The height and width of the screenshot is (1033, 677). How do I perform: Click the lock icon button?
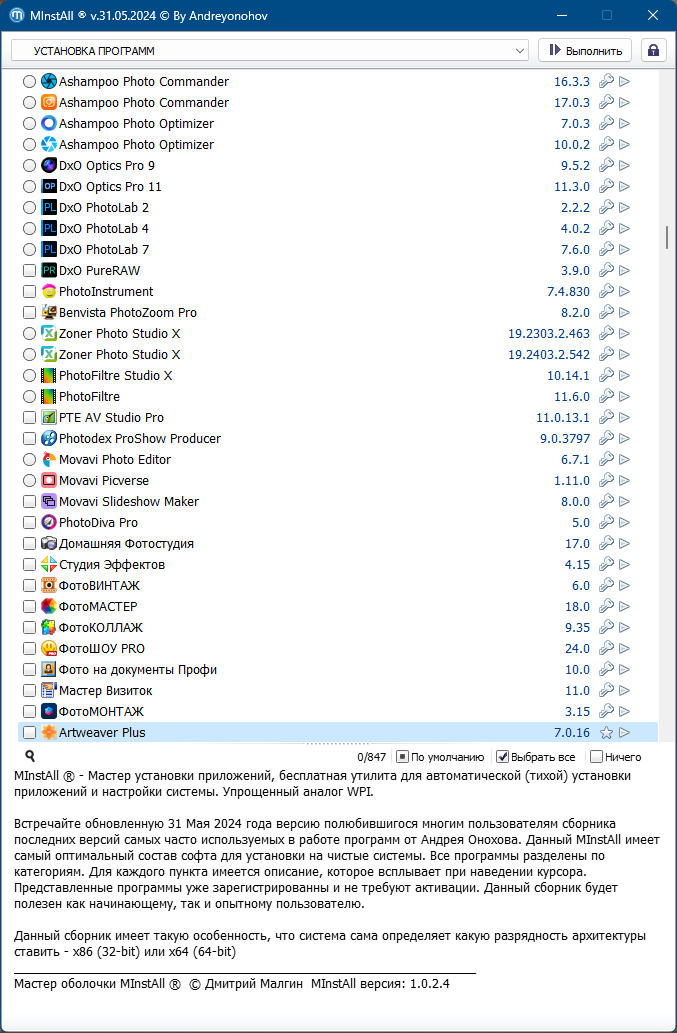click(x=653, y=51)
